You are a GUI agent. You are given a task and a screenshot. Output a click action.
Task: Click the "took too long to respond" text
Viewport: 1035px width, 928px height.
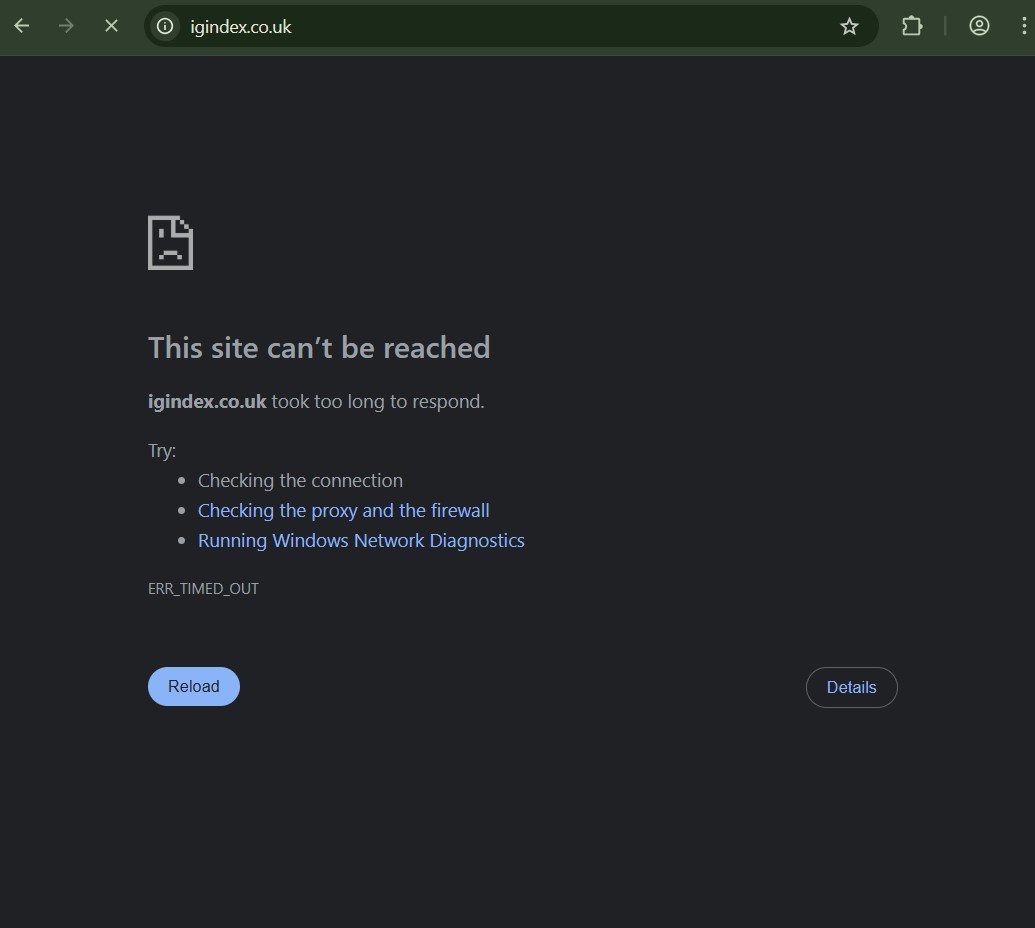(378, 401)
